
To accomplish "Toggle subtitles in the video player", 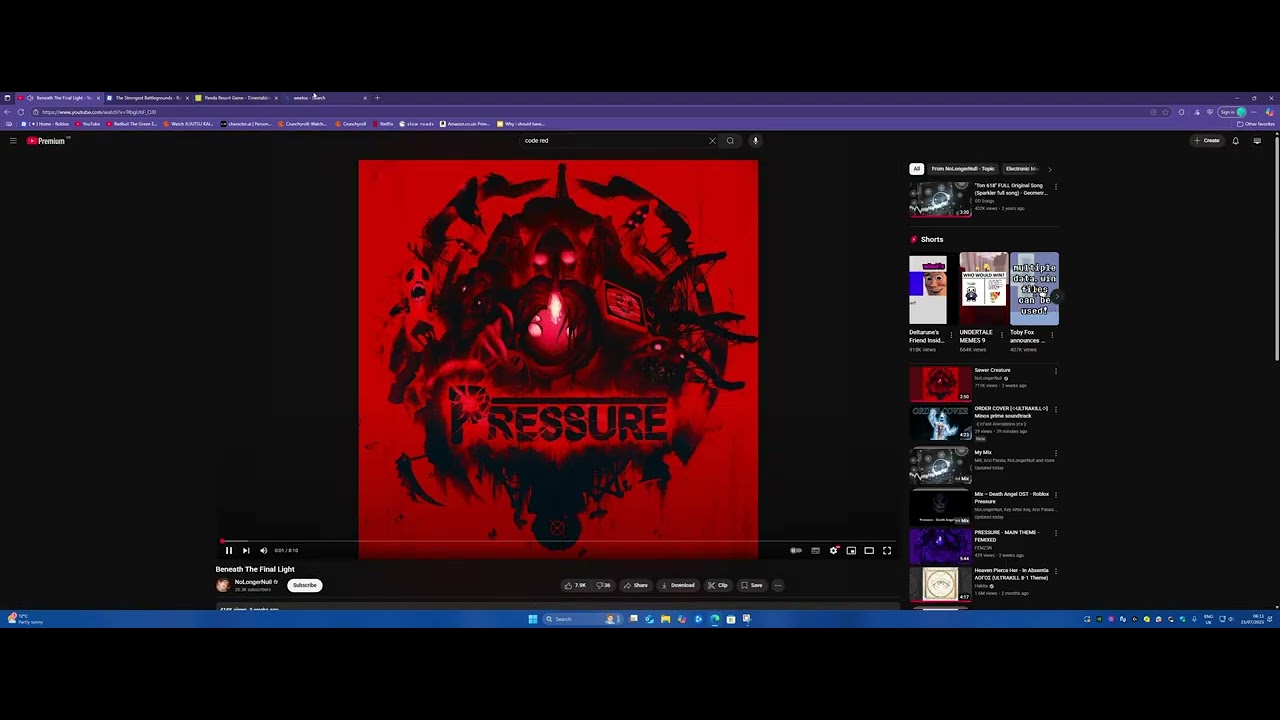I will point(816,550).
